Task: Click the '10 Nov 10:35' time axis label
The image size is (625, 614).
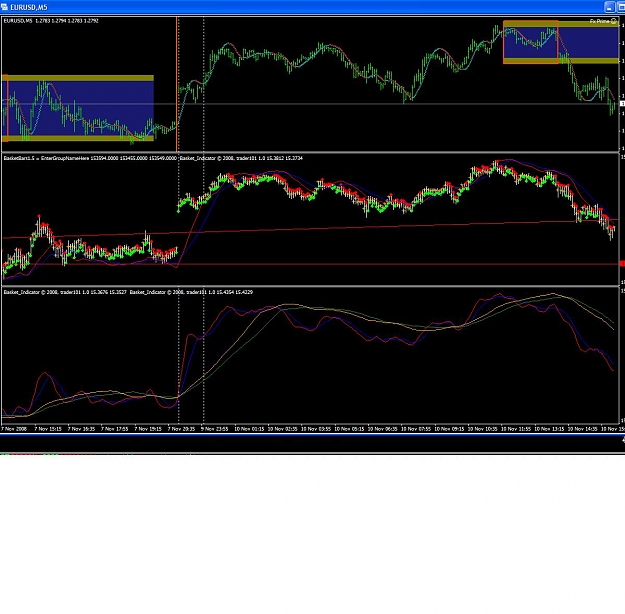Action: pyautogui.click(x=482, y=429)
